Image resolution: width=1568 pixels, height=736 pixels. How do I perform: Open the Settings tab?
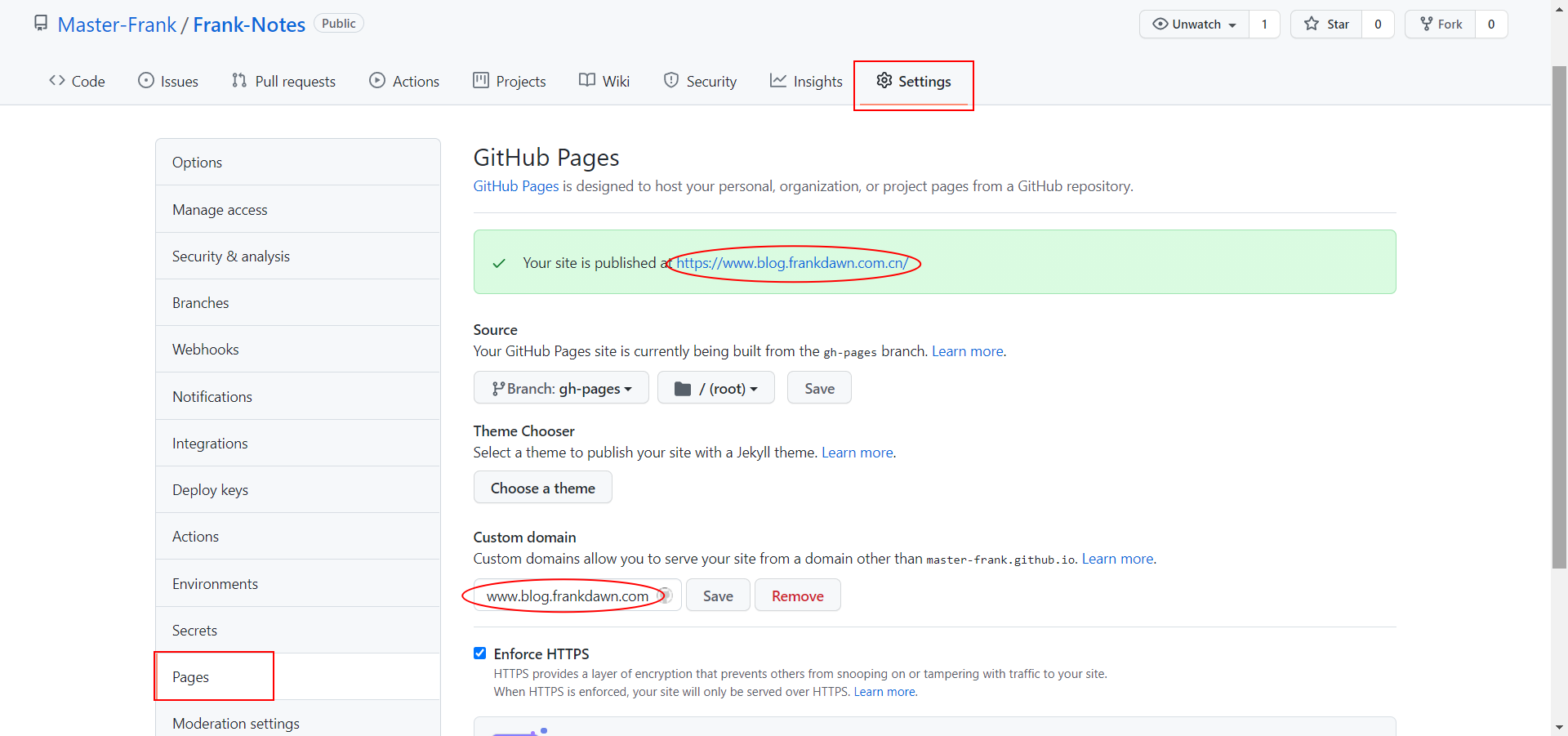(914, 81)
